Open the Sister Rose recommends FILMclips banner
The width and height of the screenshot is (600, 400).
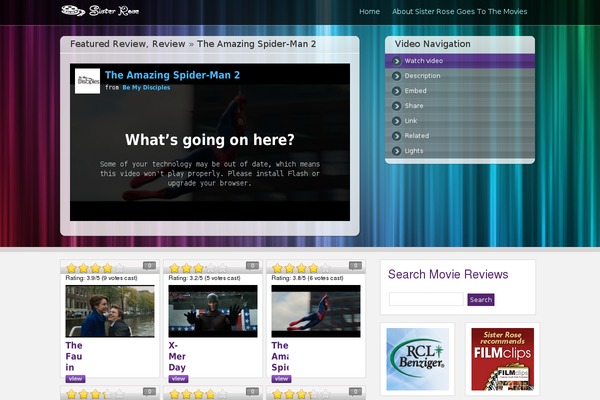point(502,359)
